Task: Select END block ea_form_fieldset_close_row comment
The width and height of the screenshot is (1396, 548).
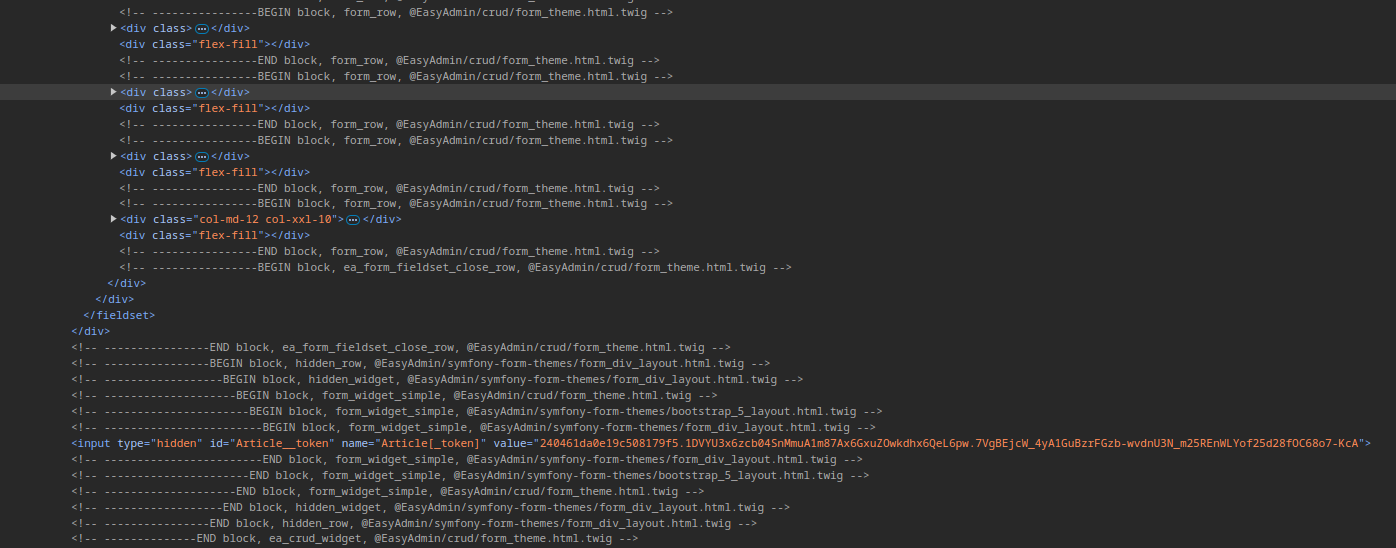Action: click(x=400, y=347)
